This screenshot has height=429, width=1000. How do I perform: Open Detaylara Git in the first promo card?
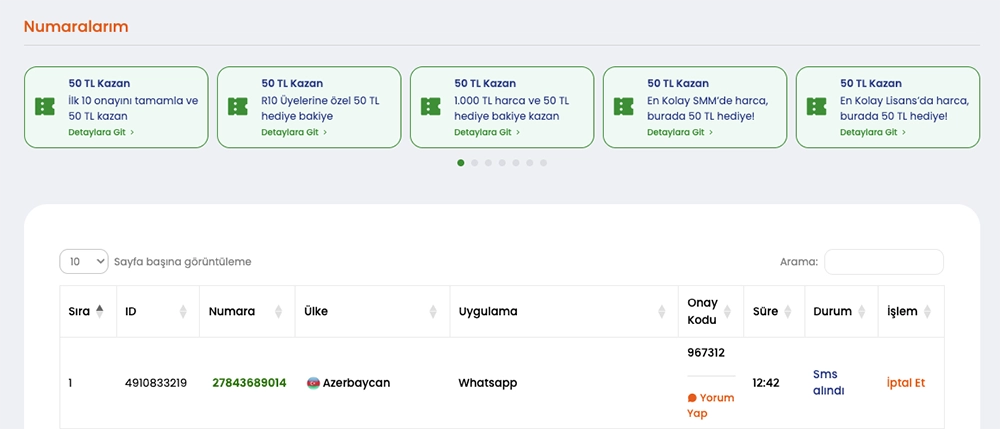pos(100,132)
